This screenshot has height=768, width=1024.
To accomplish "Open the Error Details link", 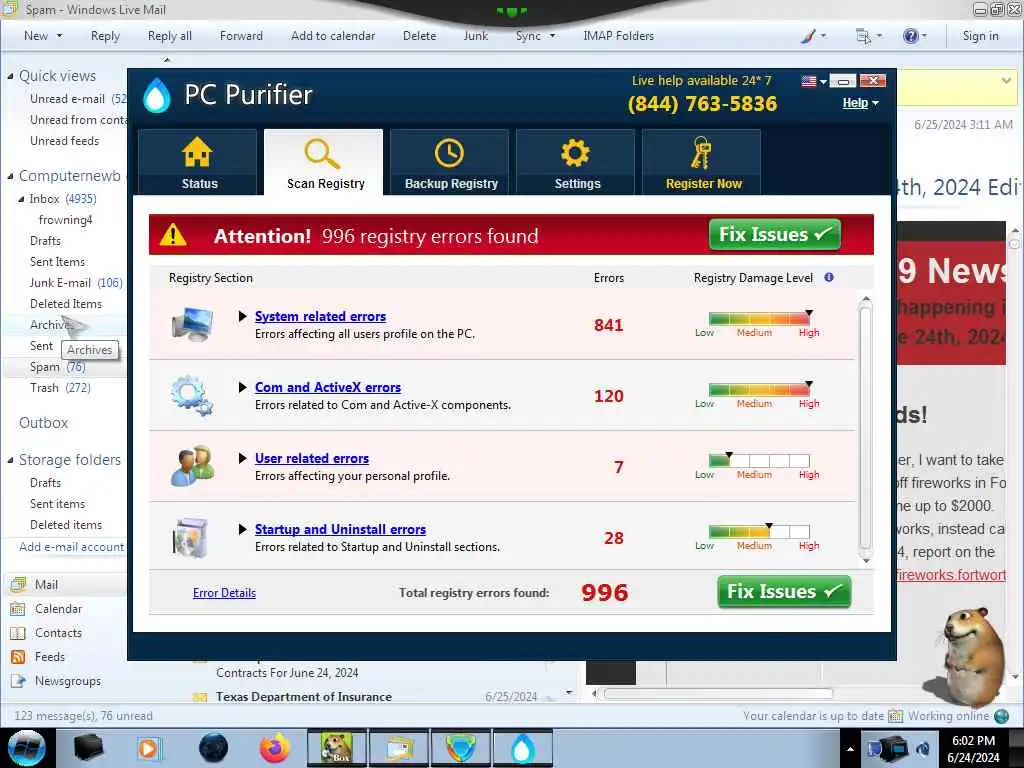I will (x=224, y=593).
